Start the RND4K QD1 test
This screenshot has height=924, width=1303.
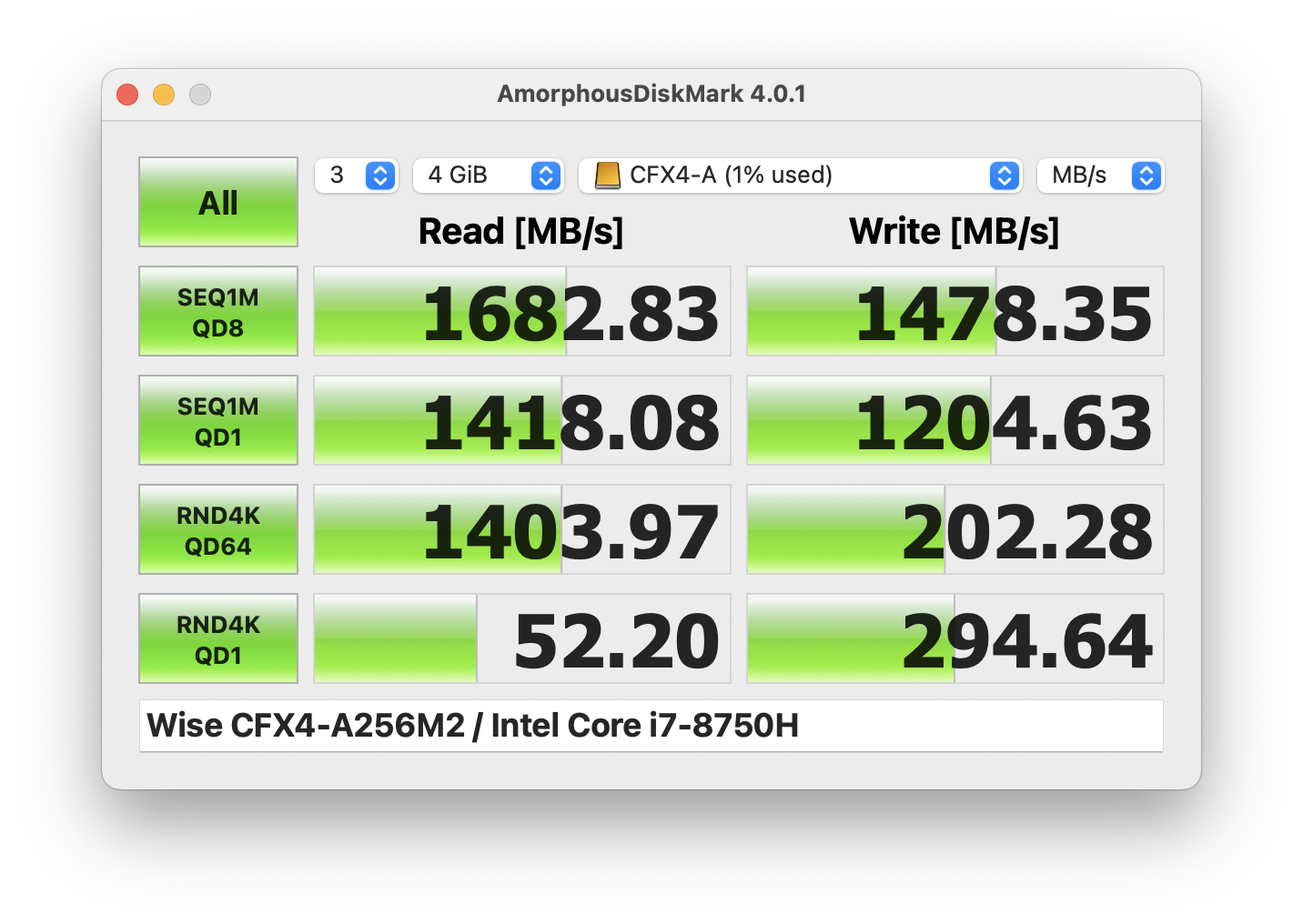pyautogui.click(x=218, y=638)
